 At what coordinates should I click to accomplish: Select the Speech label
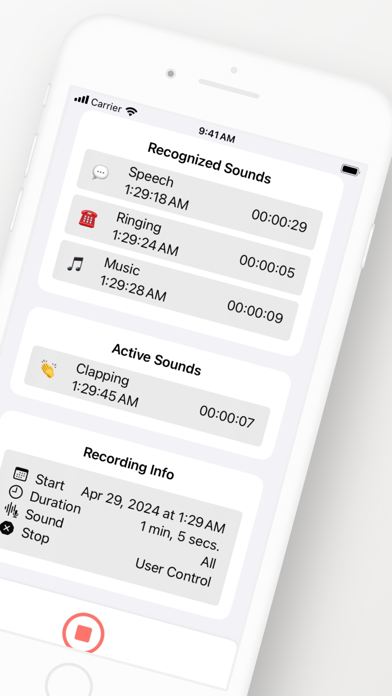151,177
